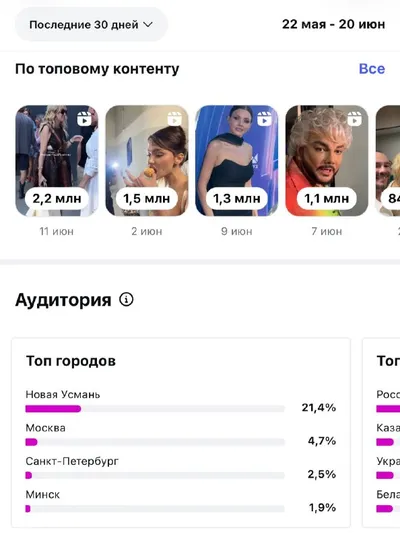Click the 22 мая - 20 июн date range
Viewport: 400px width, 539px height.
click(333, 24)
